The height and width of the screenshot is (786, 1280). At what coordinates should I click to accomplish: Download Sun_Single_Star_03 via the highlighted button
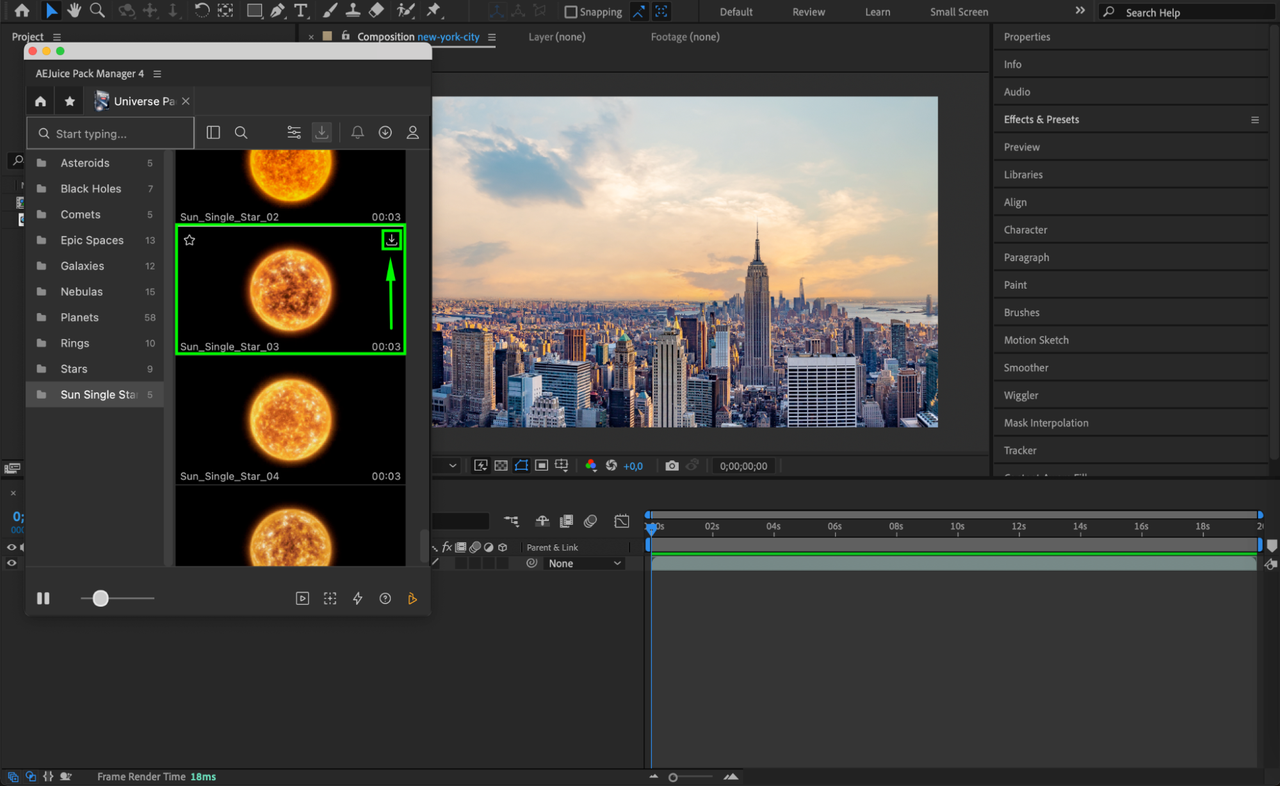(x=391, y=240)
